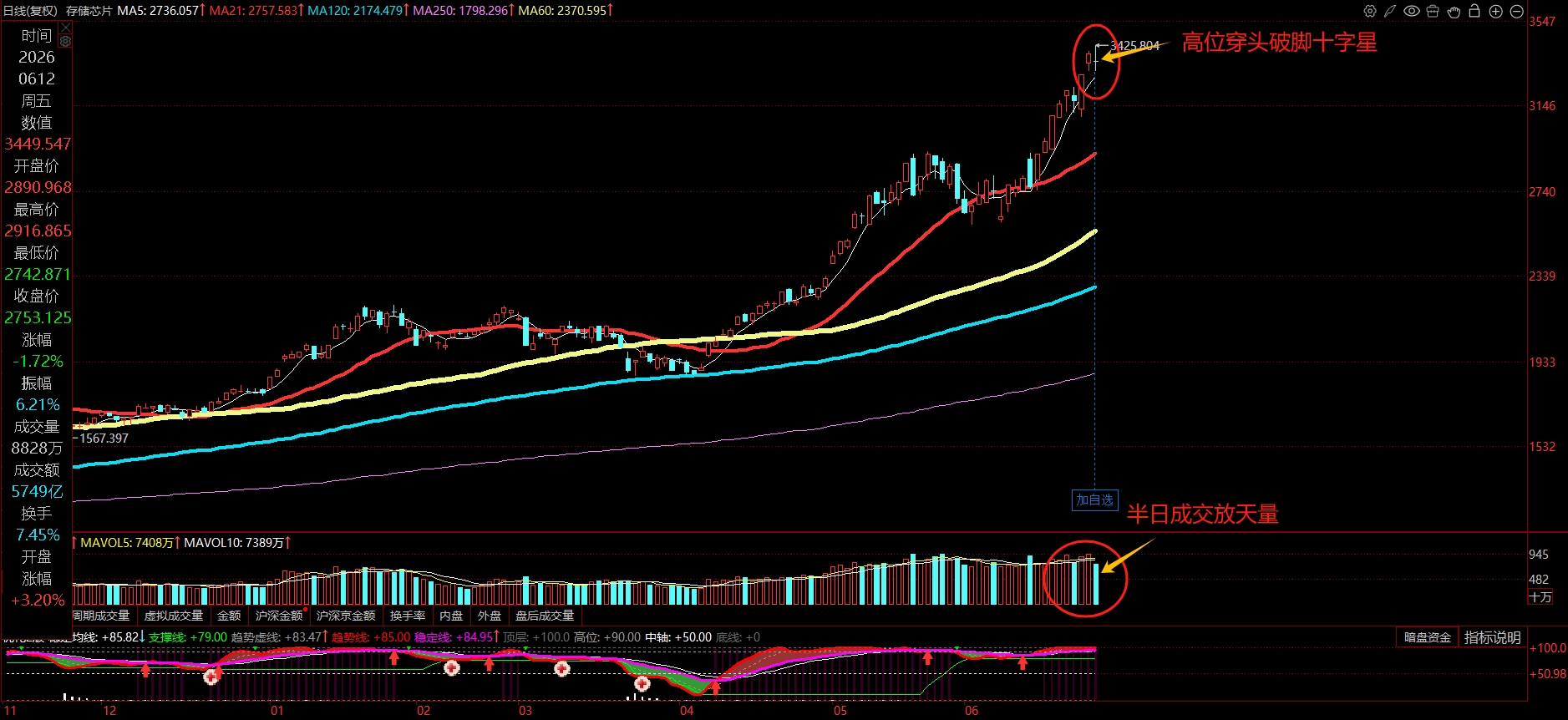
Task: Click the 中轴: +50.00 label
Action: point(678,637)
